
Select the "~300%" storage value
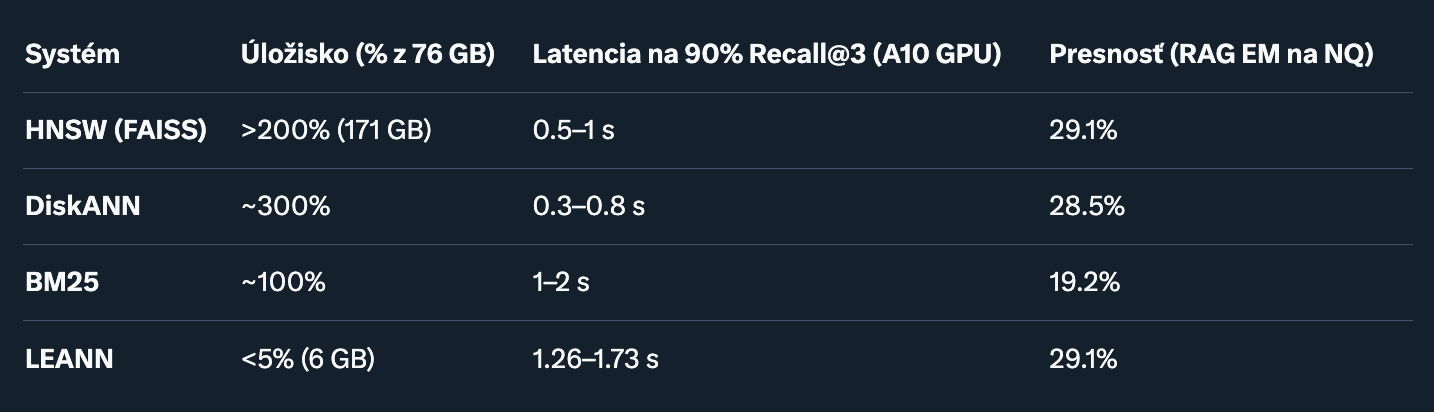coord(285,206)
